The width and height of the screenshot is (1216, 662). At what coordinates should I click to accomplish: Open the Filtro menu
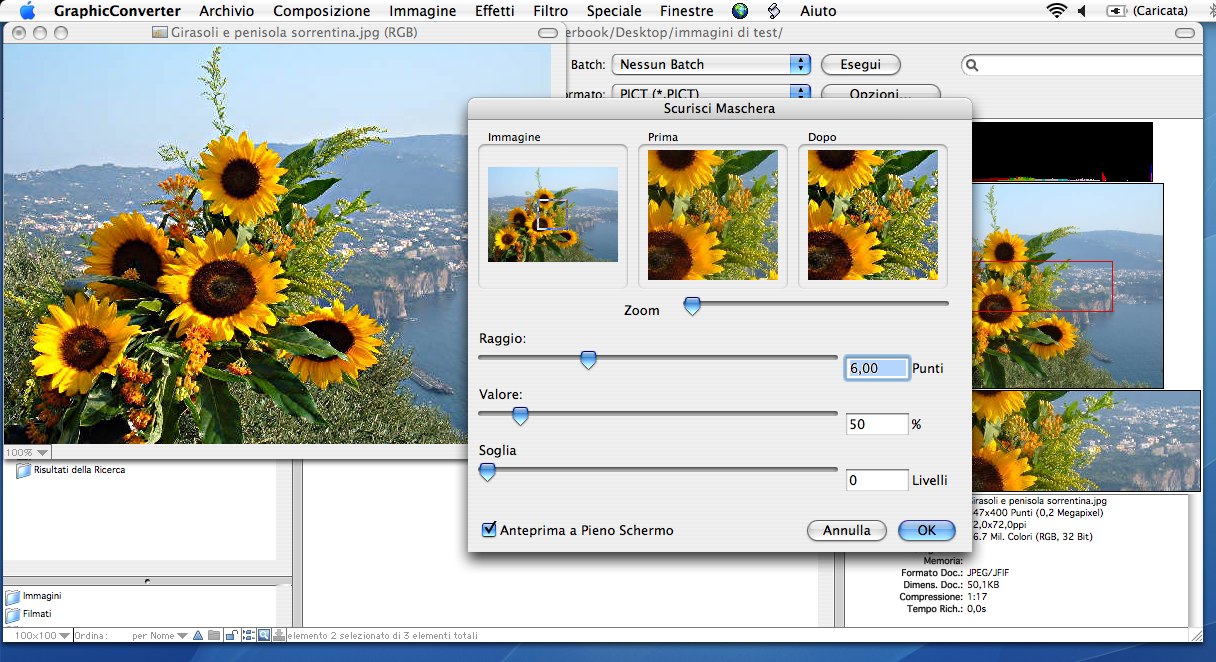551,11
